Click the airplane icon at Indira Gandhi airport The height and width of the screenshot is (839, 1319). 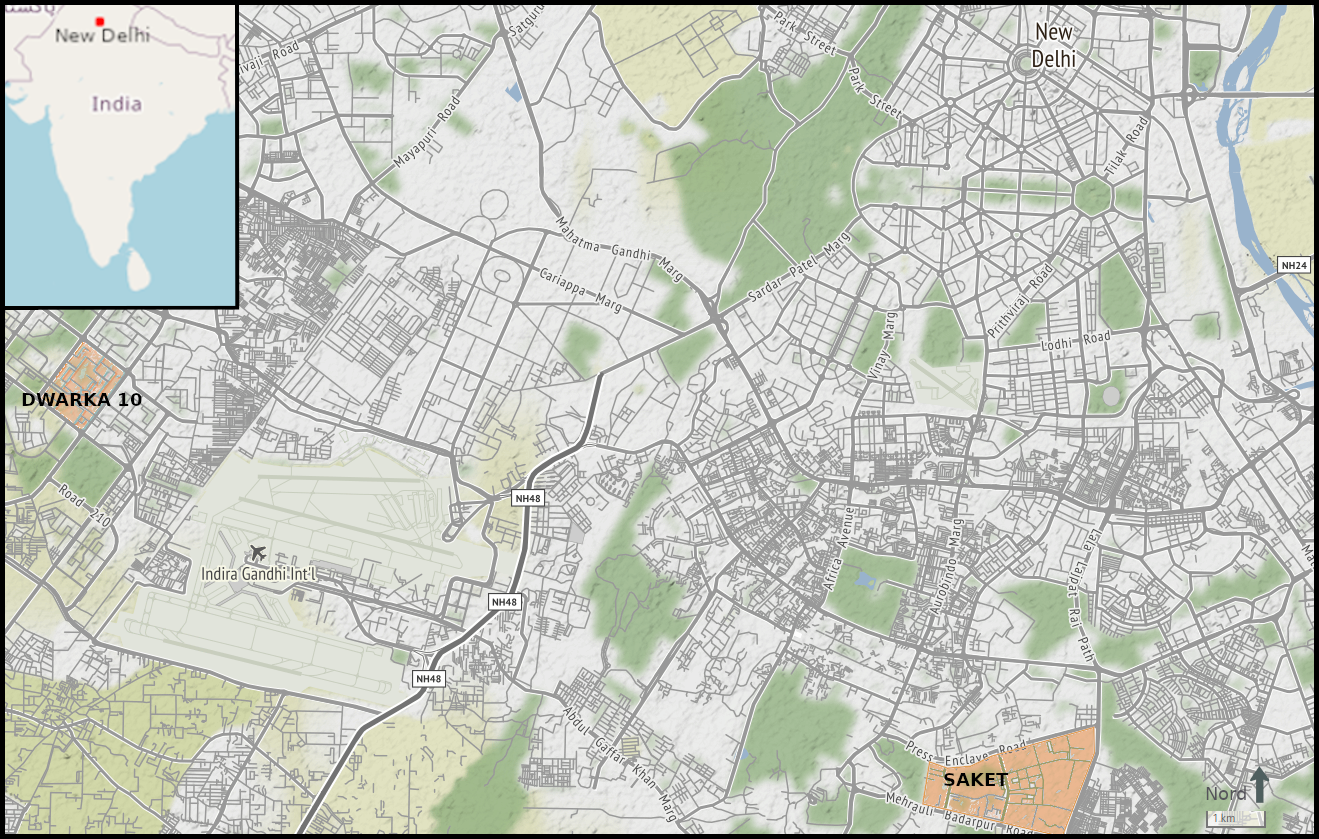pos(258,553)
